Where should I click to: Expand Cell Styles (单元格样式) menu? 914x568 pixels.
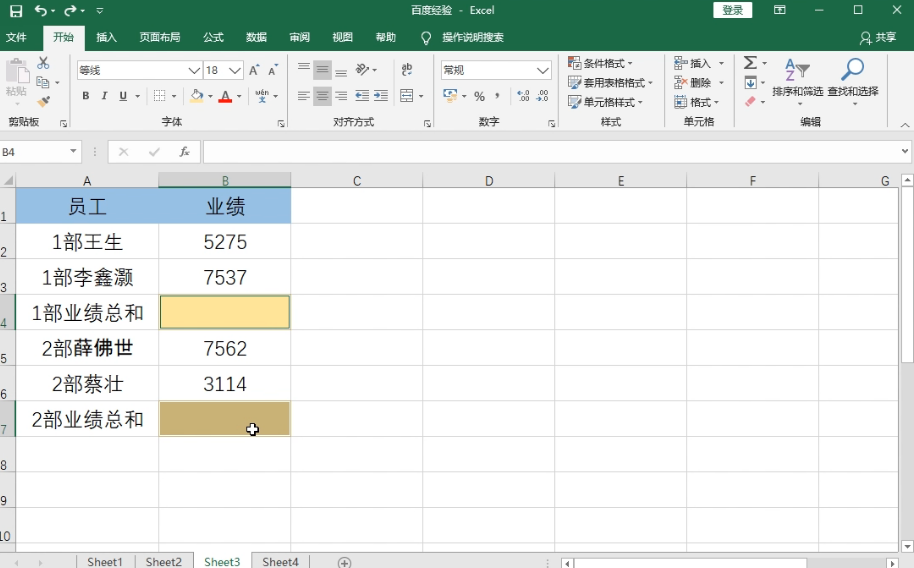click(605, 102)
